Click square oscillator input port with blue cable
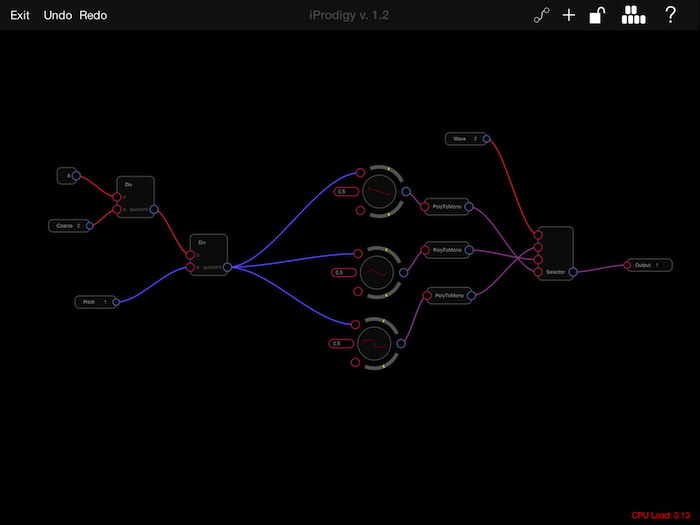 coord(355,325)
